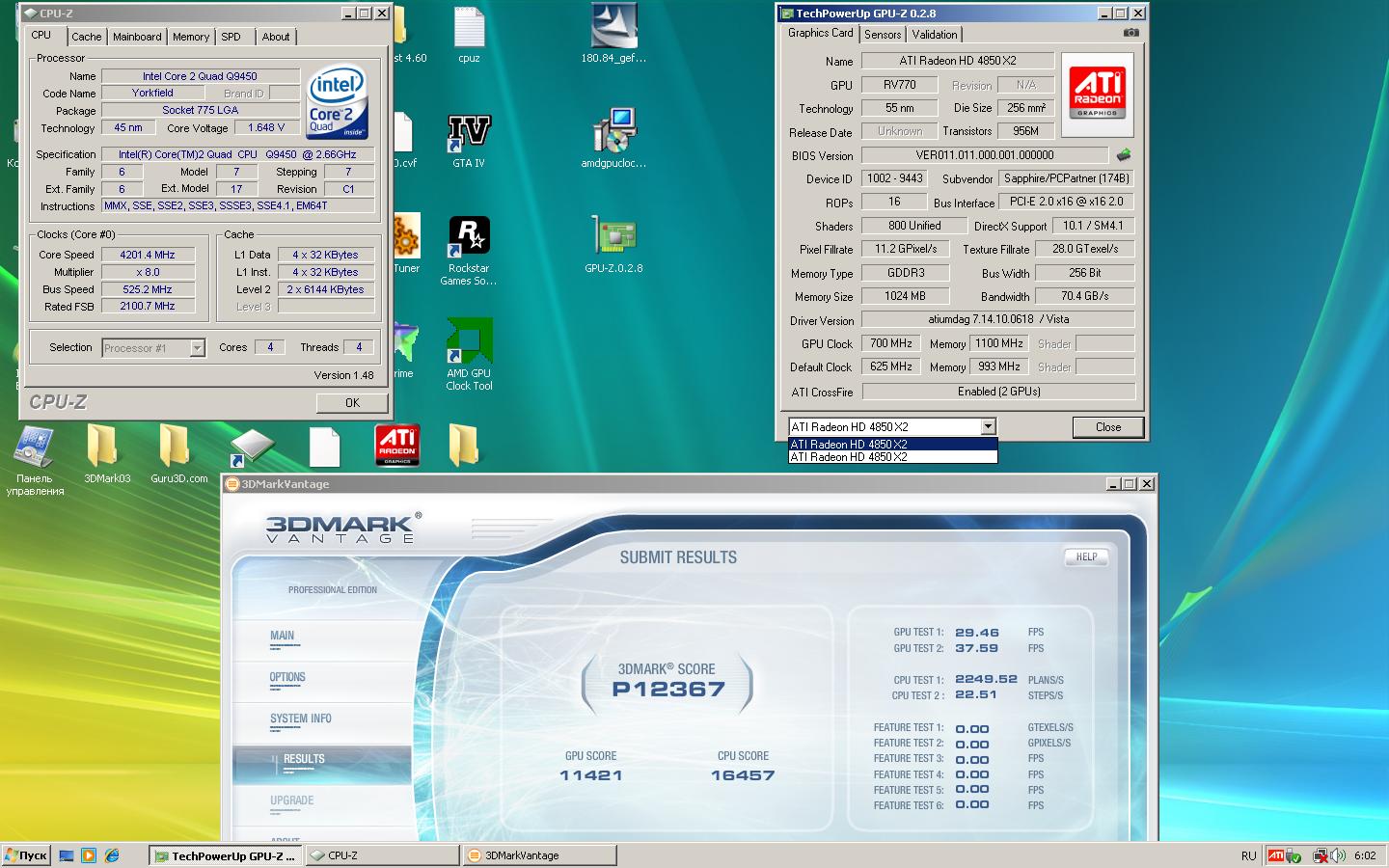Launch the ATI Radeon desktop shortcut
Image resolution: width=1389 pixels, height=868 pixels.
396,445
